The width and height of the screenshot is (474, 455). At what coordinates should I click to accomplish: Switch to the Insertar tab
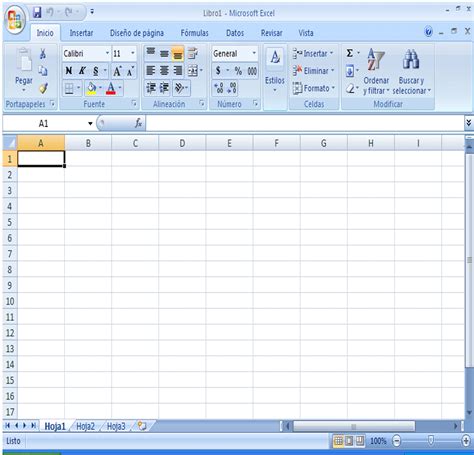pos(81,33)
